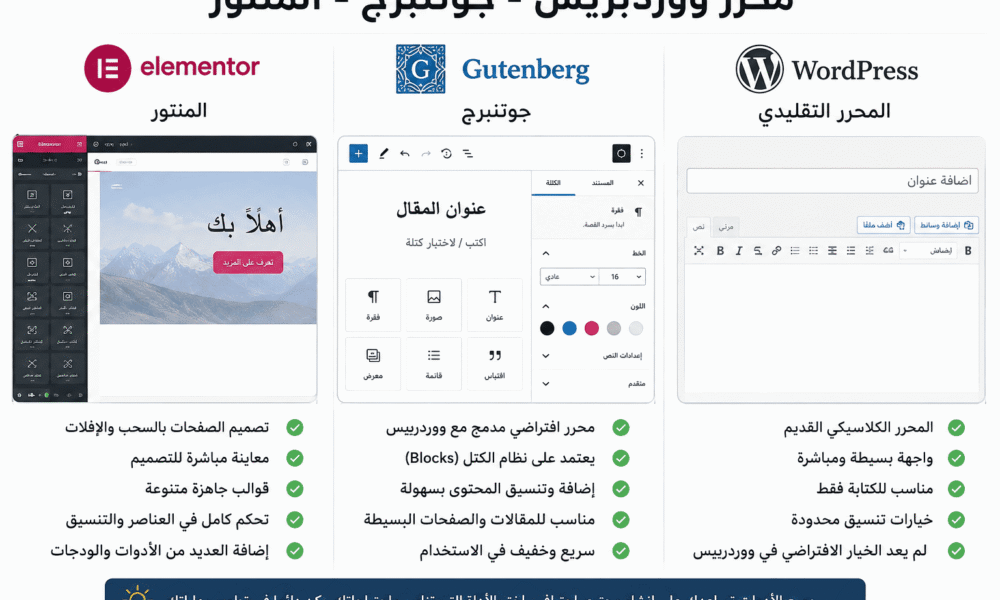Image resolution: width=1000 pixels, height=600 pixels.
Task: Click the اضافة عنوان title input field
Action: coord(832,181)
